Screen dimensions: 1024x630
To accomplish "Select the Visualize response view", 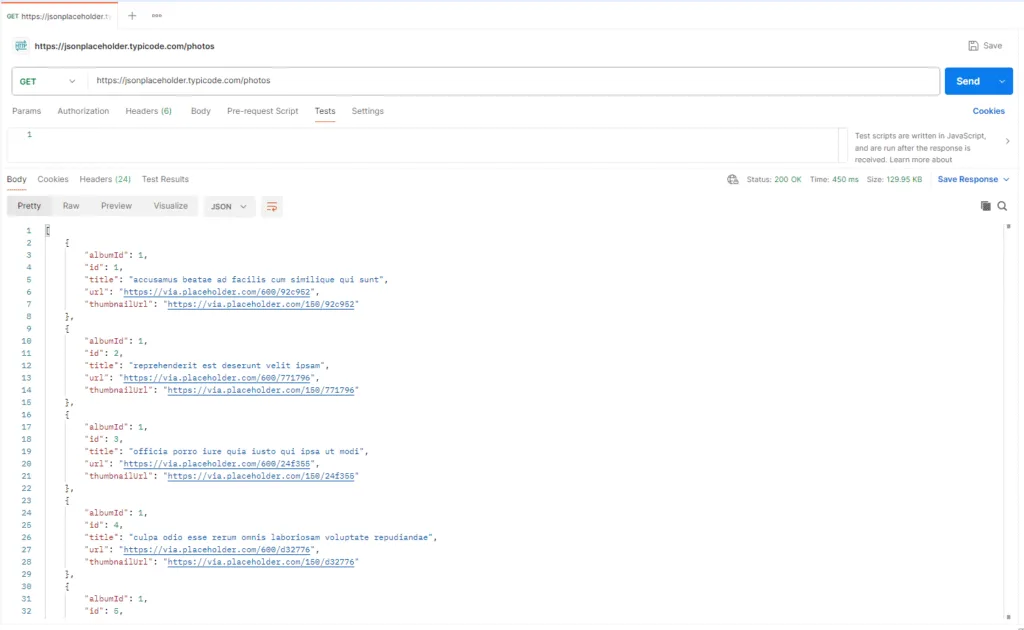I will click(170, 206).
